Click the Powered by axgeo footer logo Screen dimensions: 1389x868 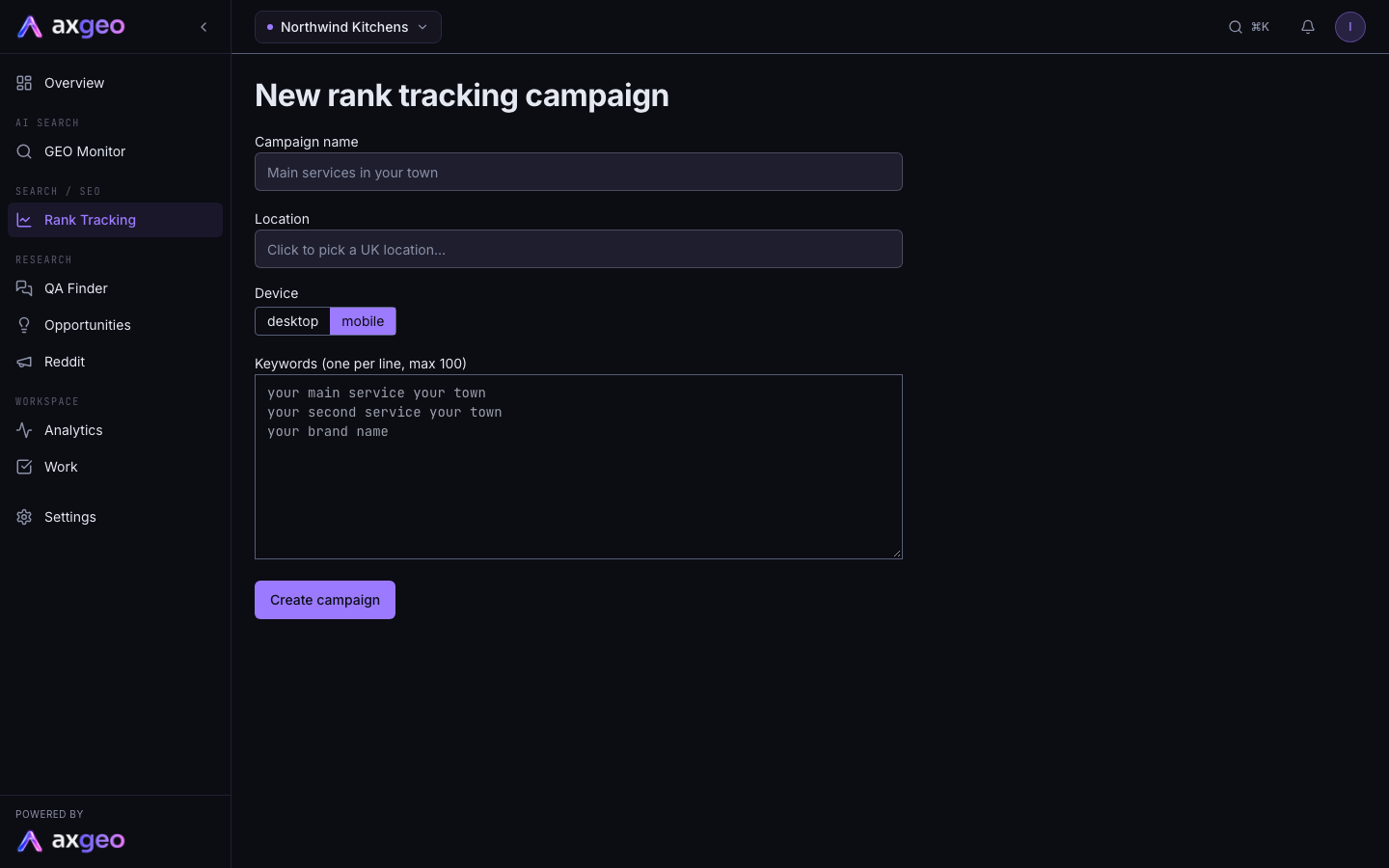(x=71, y=841)
